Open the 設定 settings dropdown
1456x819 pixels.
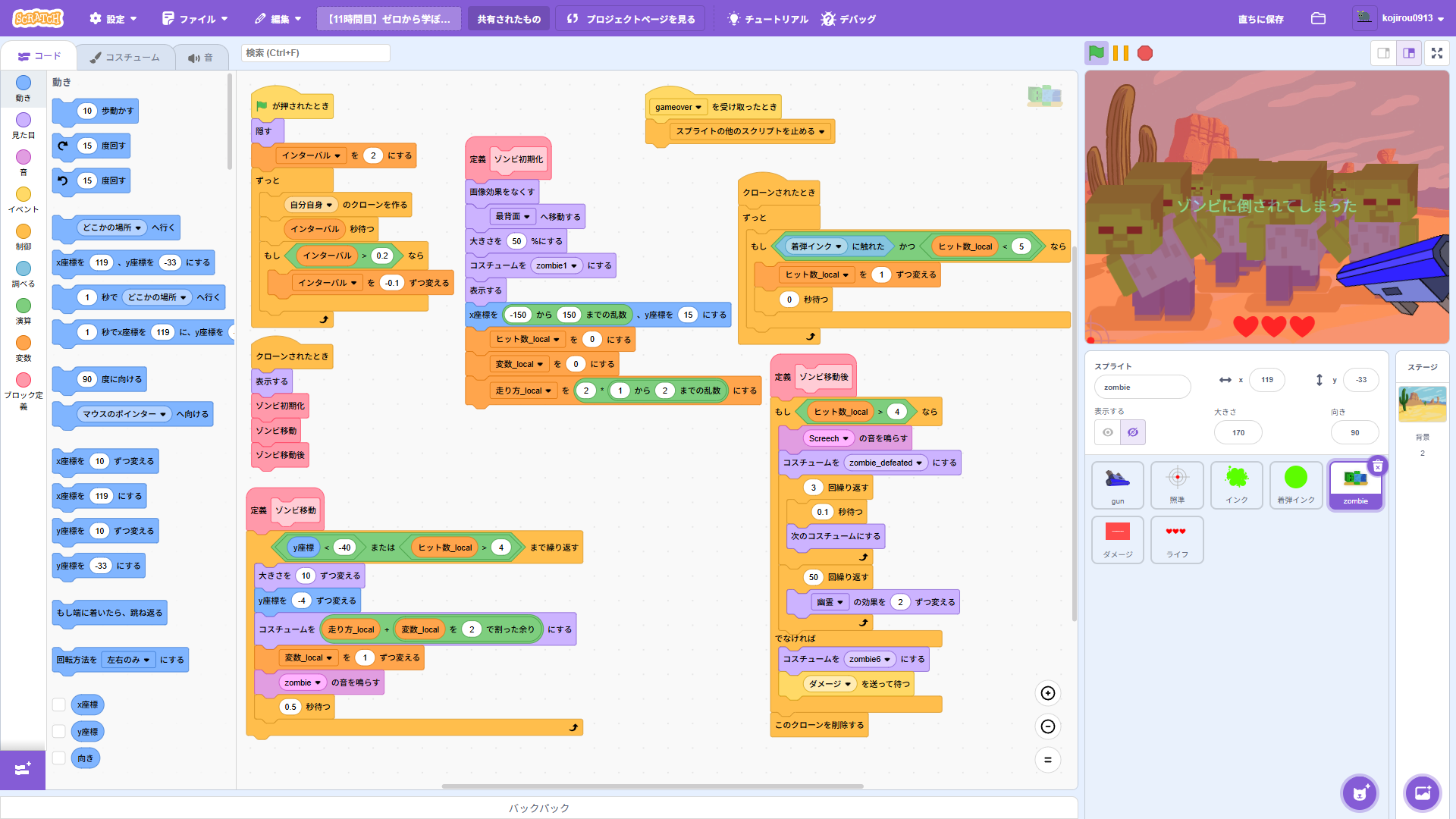(x=114, y=19)
